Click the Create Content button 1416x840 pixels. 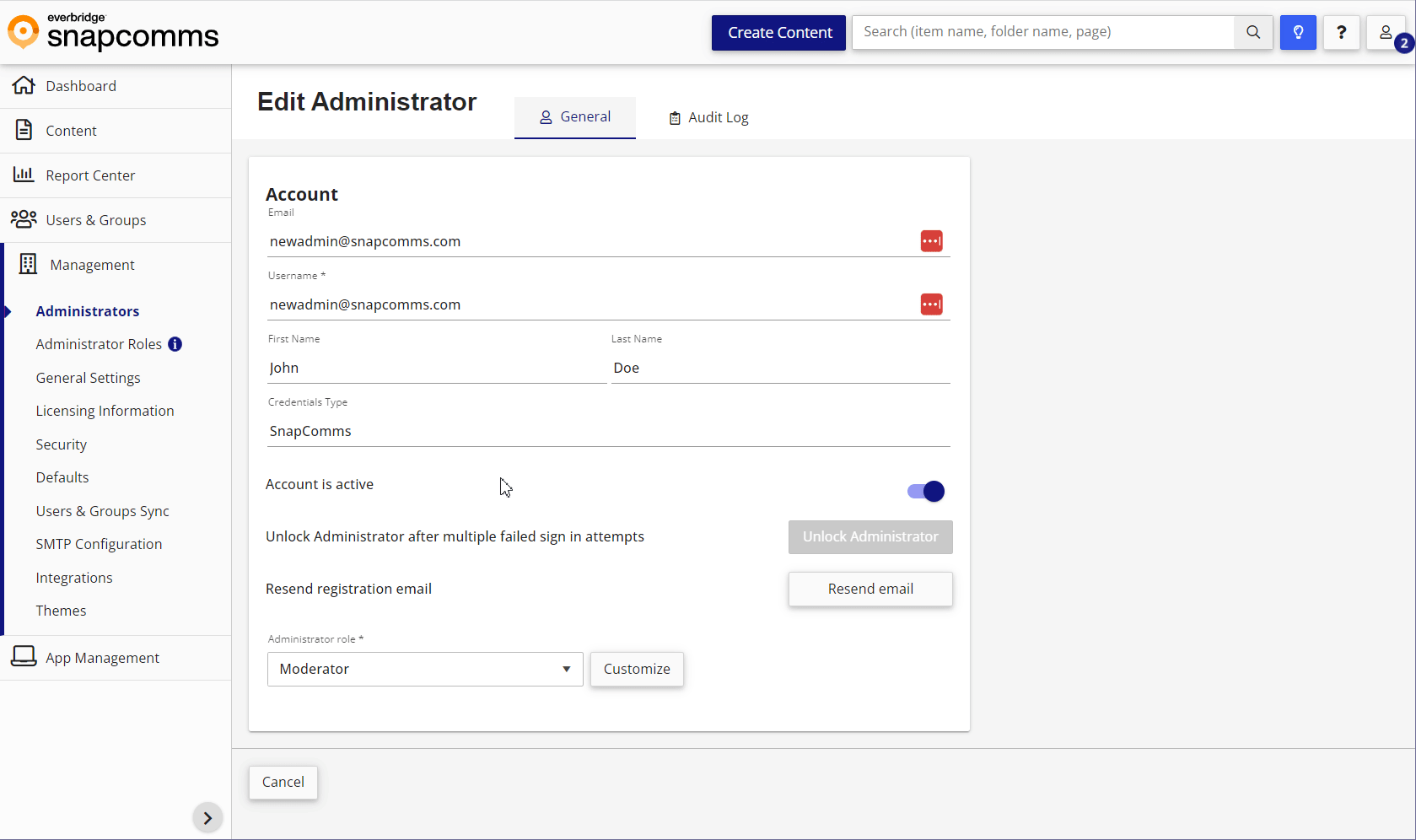click(x=778, y=33)
